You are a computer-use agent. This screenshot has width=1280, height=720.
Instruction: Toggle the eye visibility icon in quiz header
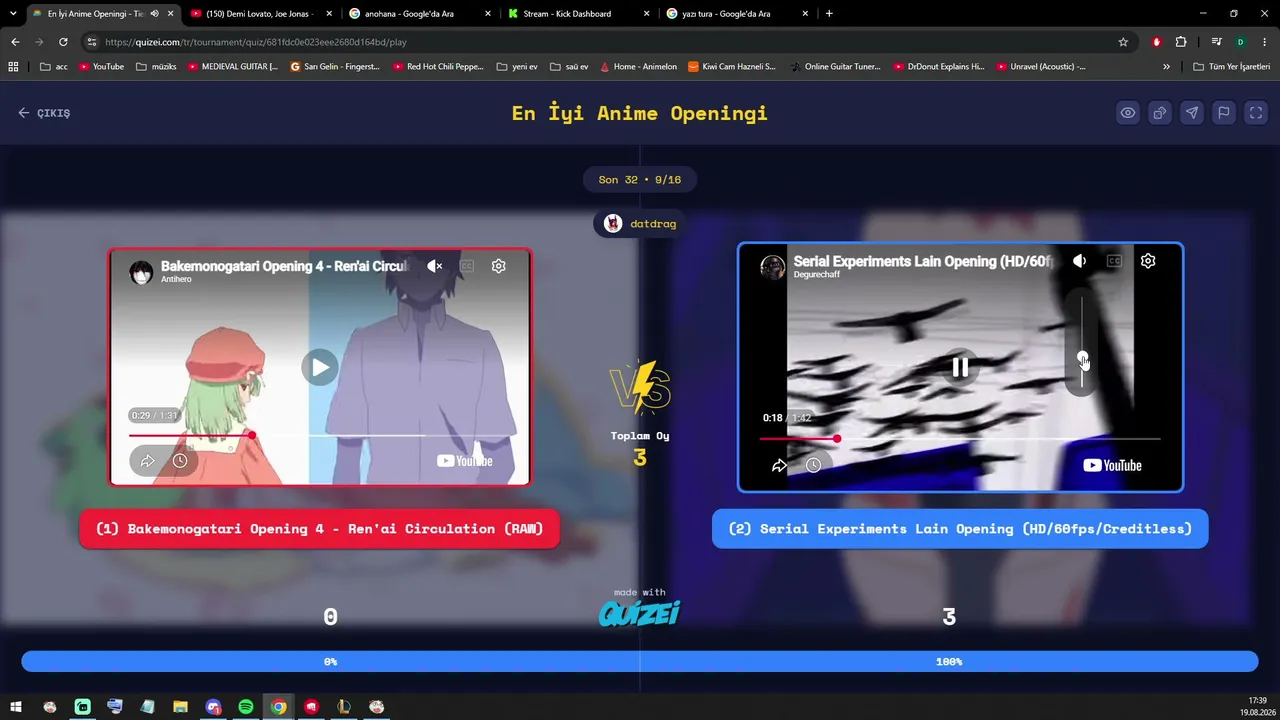pyautogui.click(x=1128, y=113)
